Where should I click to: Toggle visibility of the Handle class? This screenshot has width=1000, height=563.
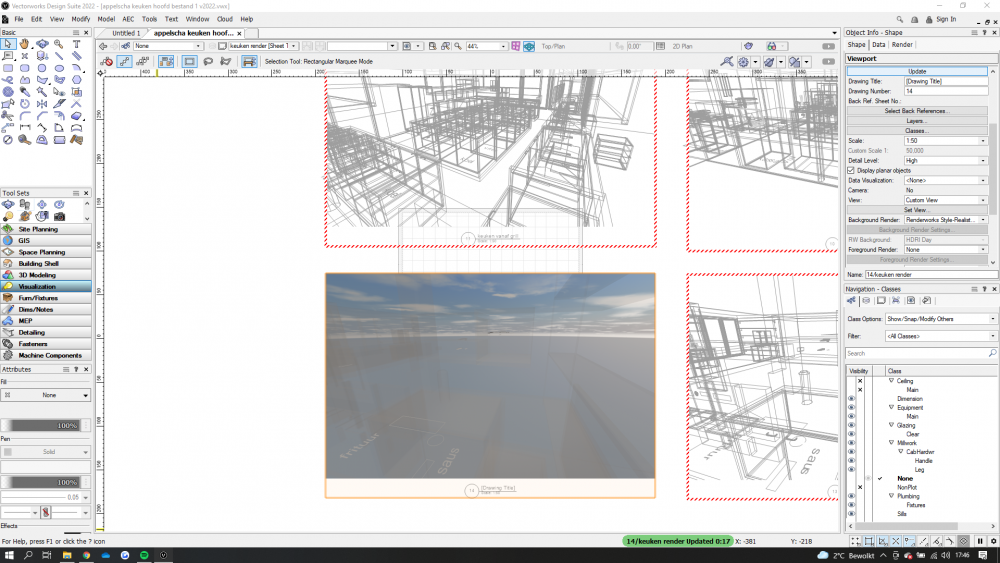[851, 460]
